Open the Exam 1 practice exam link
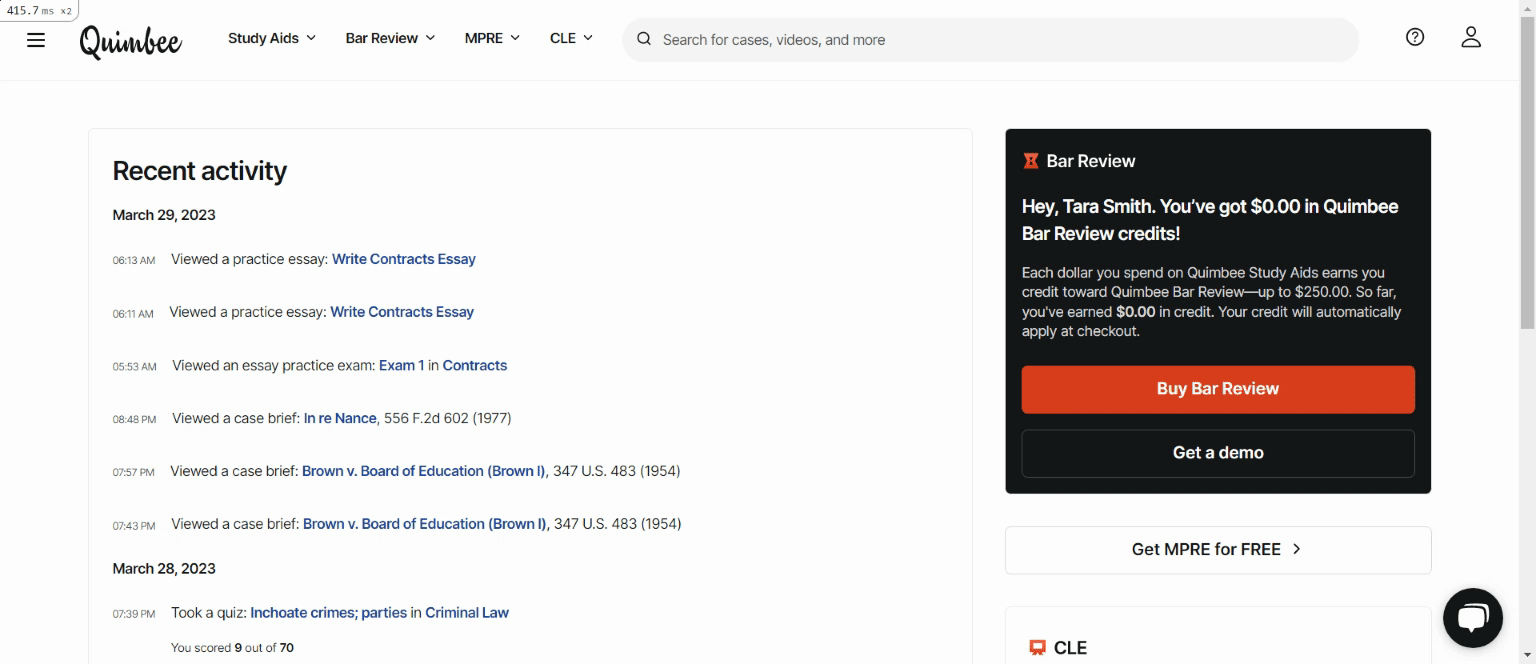 (401, 365)
